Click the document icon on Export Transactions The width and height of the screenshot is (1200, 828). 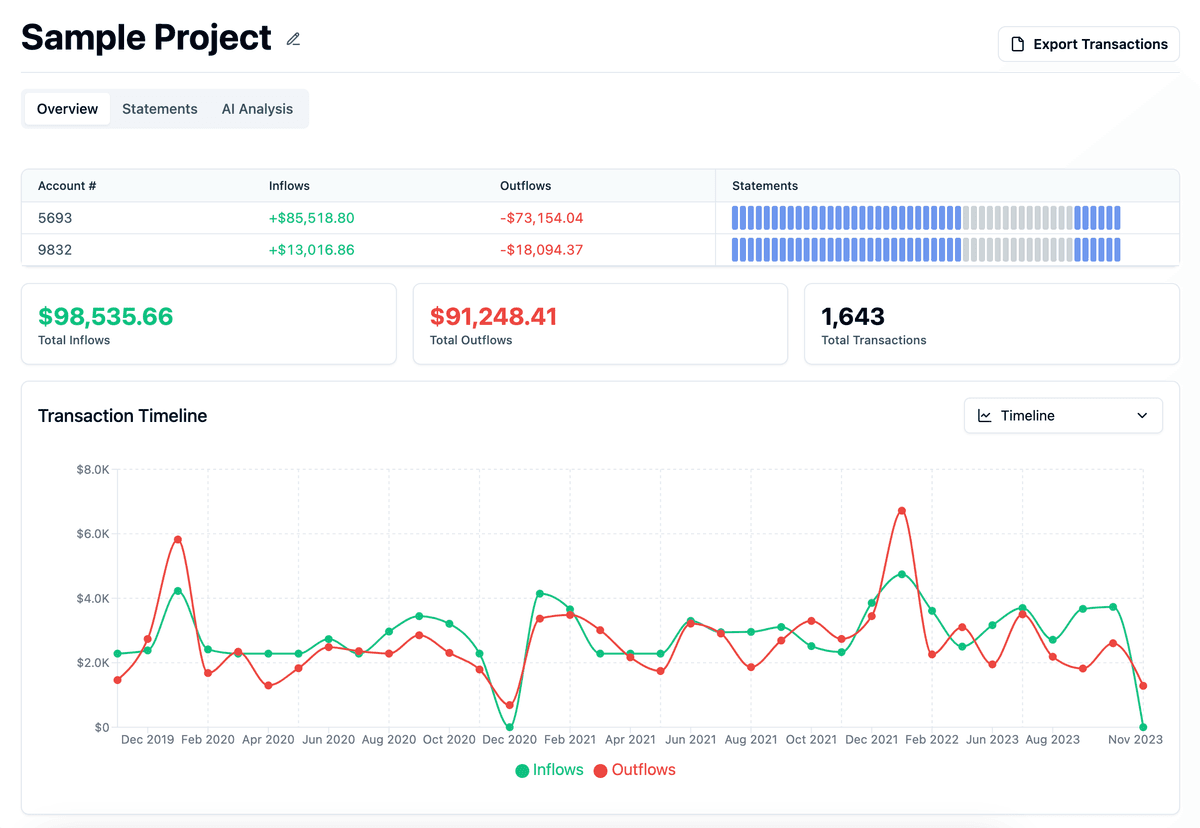pyautogui.click(x=1019, y=44)
